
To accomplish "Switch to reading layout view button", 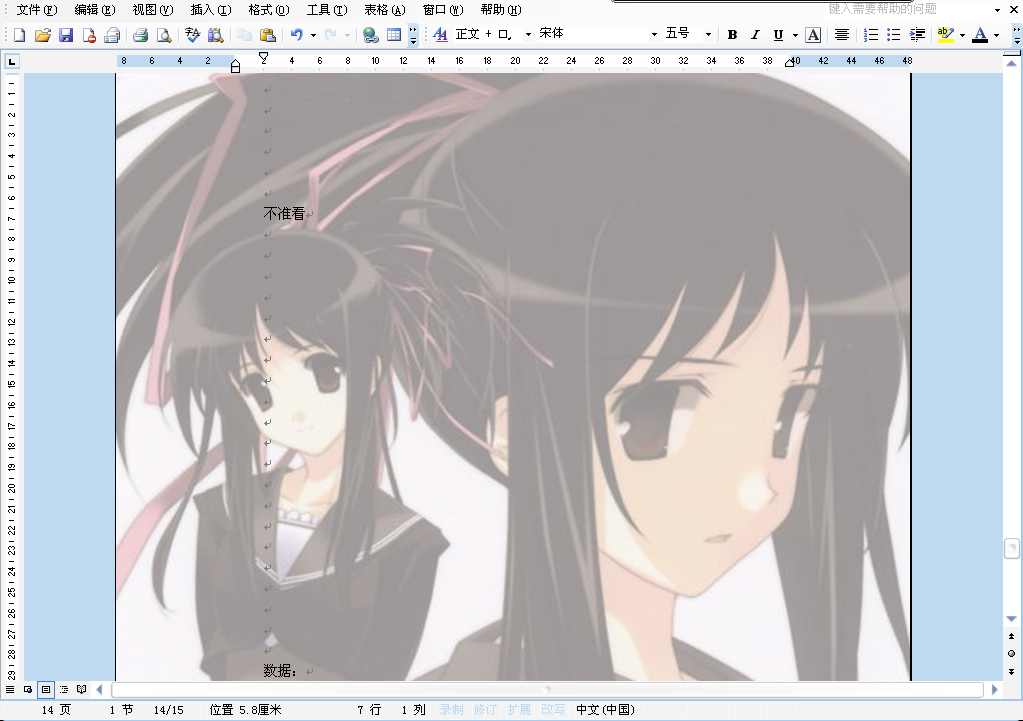I will pyautogui.click(x=82, y=689).
